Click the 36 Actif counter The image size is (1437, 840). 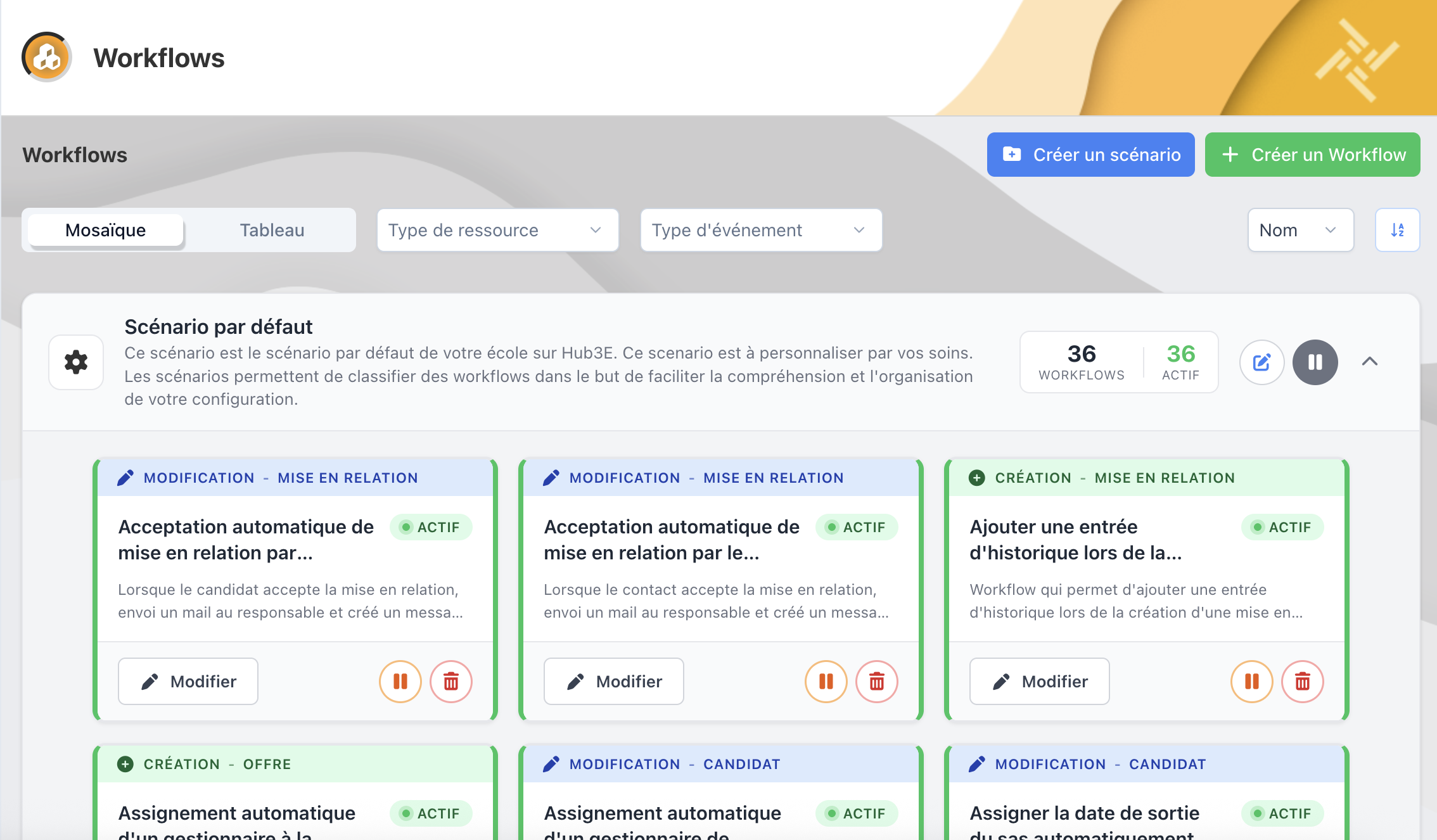pos(1181,362)
